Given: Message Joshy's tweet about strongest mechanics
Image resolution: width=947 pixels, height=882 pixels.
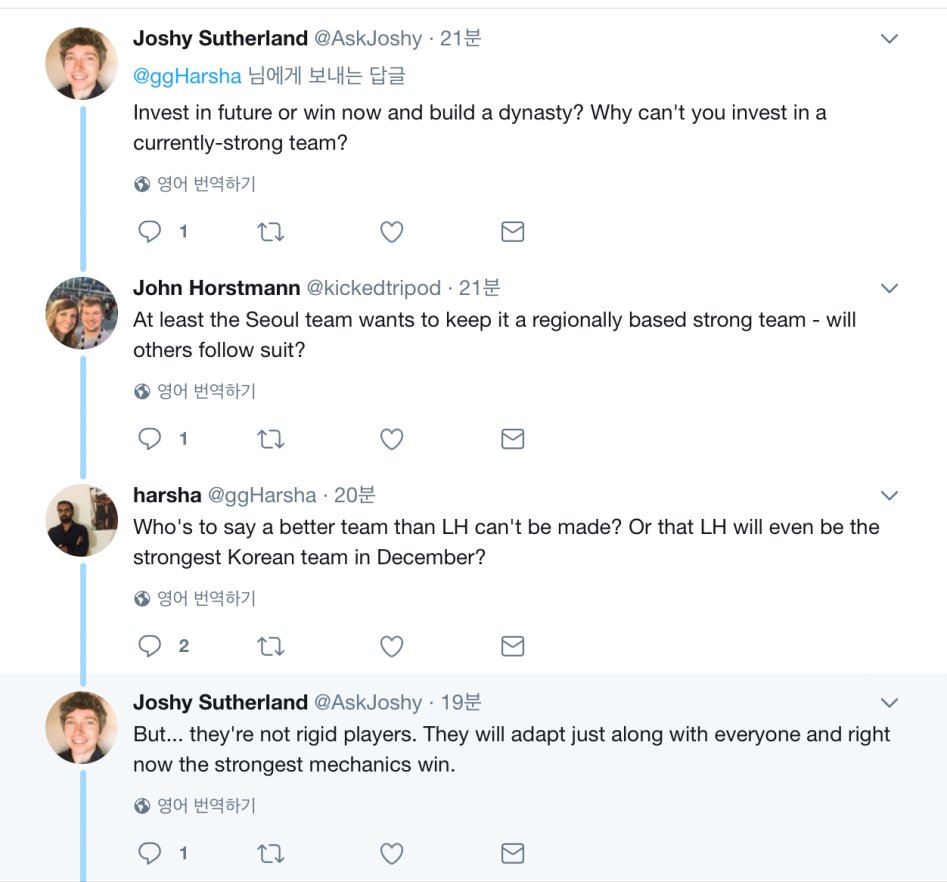Looking at the screenshot, I should [512, 853].
